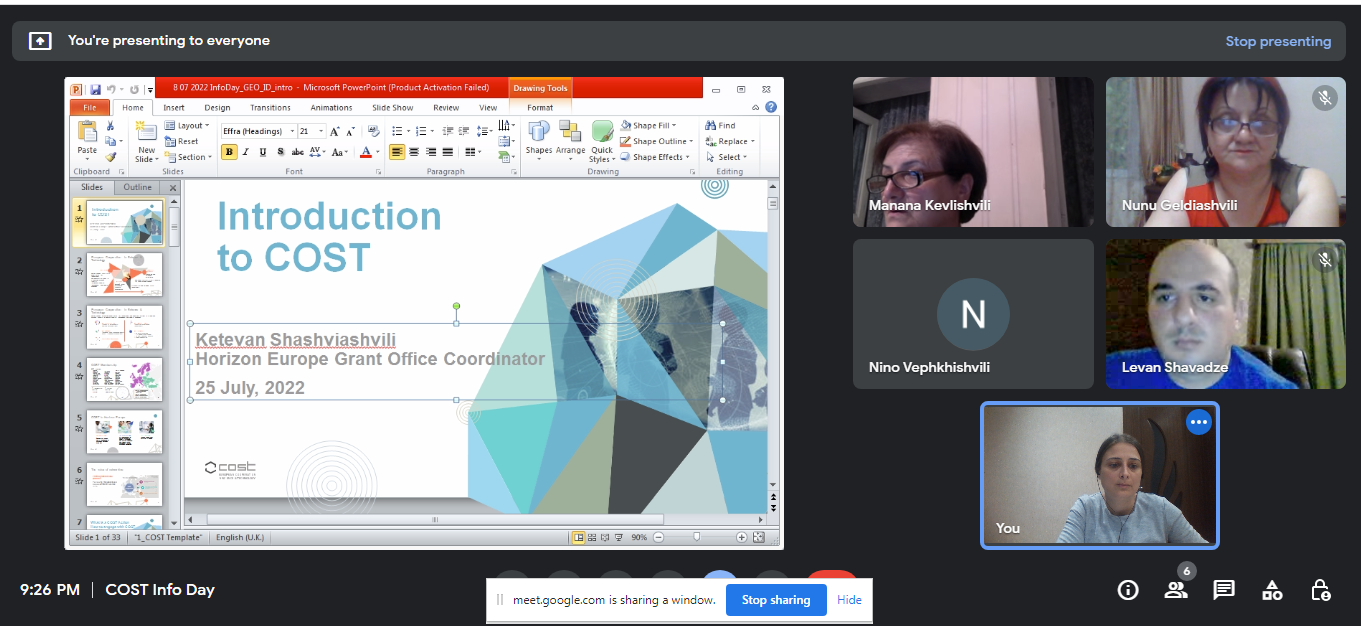Click the Stop sharing button
The height and width of the screenshot is (626, 1361).
(x=776, y=600)
